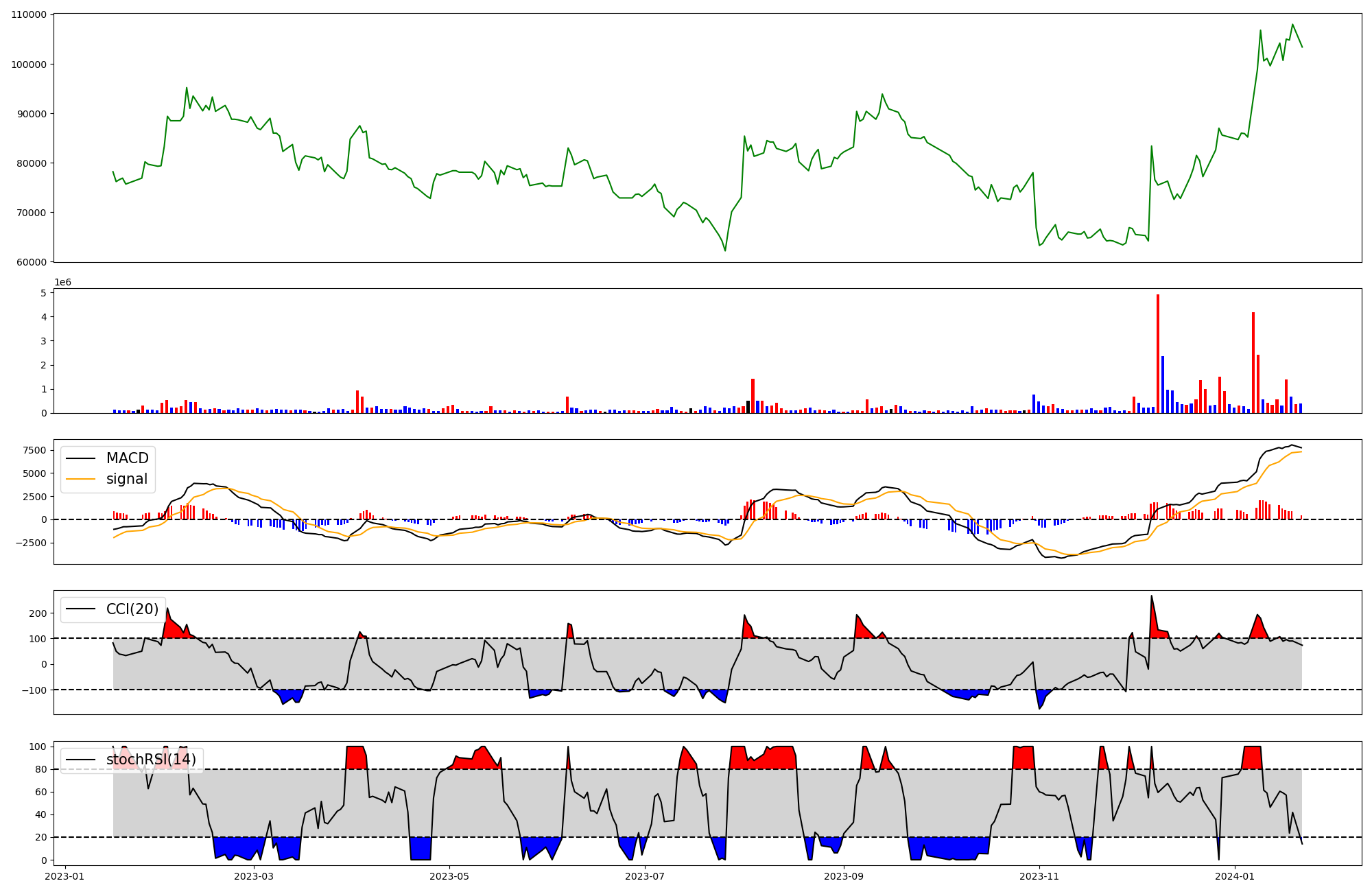Viewport: 1372px width, 892px height.
Task: Click the stochRSI(14) legend entry
Action: tap(151, 760)
